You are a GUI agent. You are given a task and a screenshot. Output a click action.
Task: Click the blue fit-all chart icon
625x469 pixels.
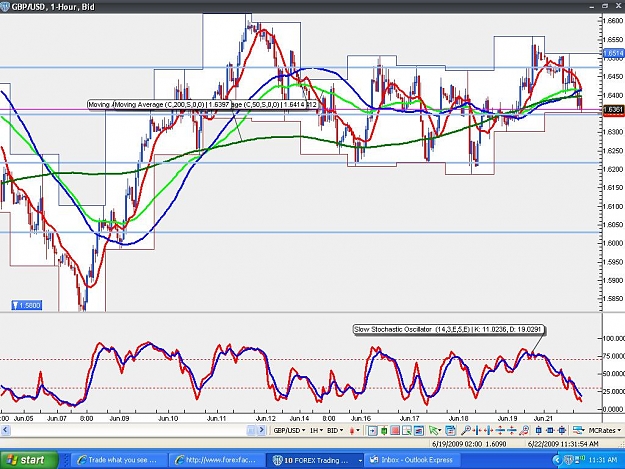point(562,430)
